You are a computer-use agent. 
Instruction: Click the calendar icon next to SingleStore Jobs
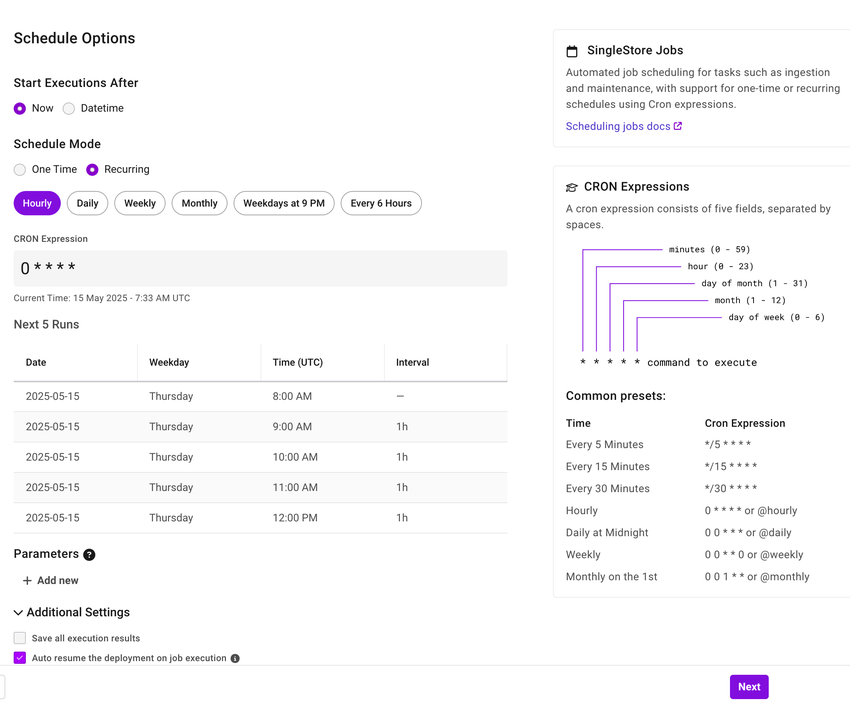572,51
